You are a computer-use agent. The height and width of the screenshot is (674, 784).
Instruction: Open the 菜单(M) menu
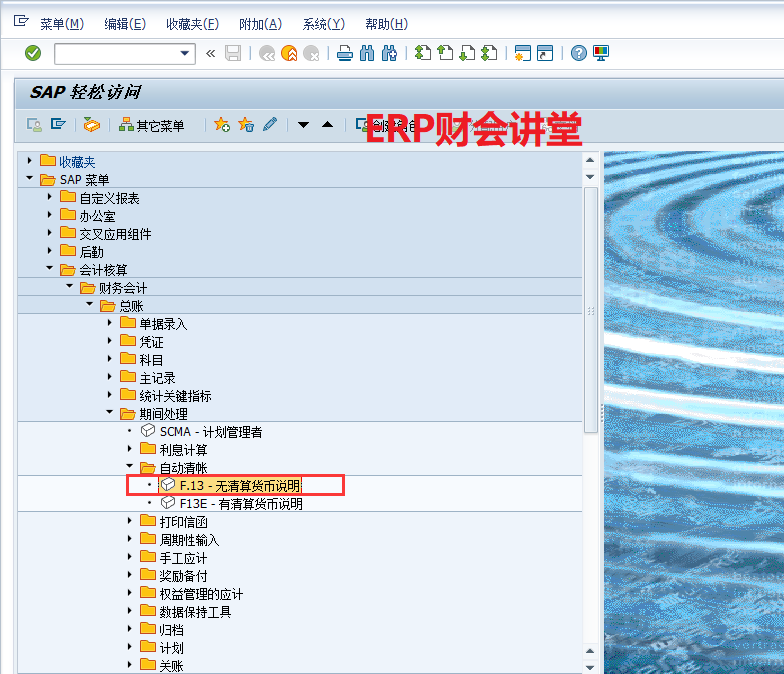tap(62, 24)
